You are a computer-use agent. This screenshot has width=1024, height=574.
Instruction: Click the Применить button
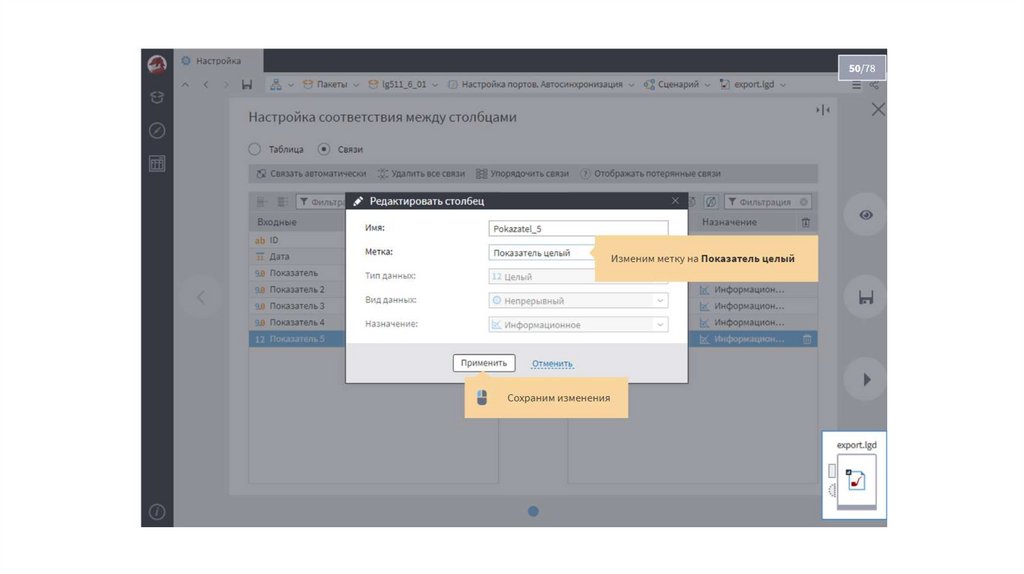tap(484, 363)
